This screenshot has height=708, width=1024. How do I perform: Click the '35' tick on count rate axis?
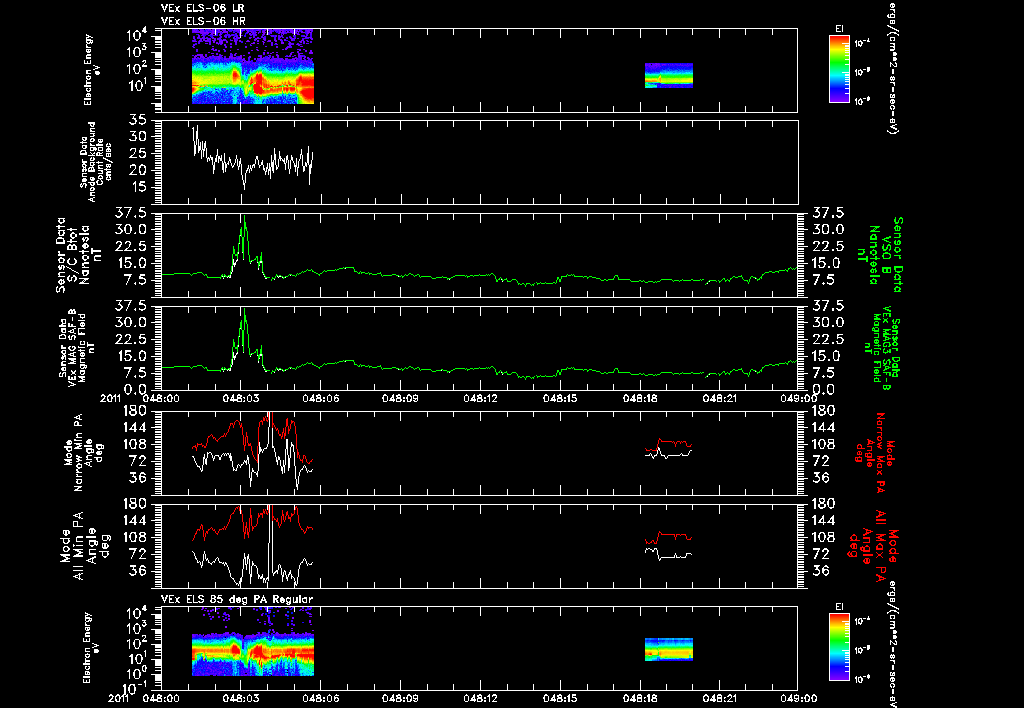tap(138, 120)
